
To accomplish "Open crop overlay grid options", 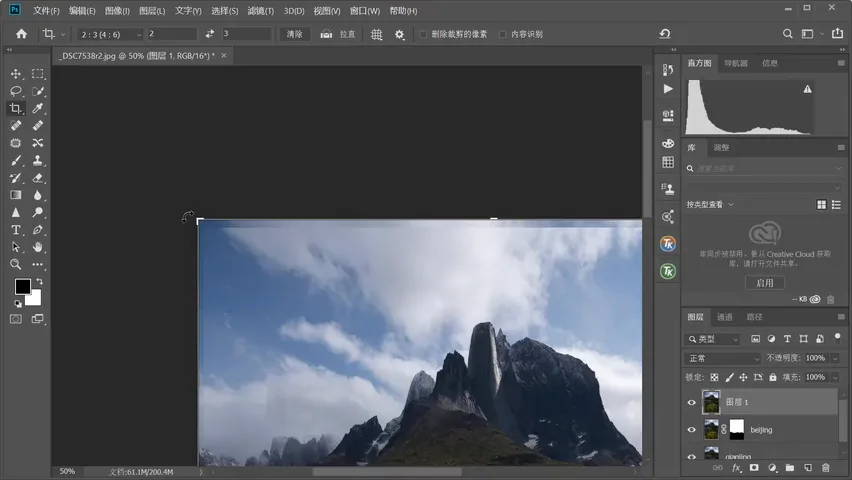I will 376,34.
